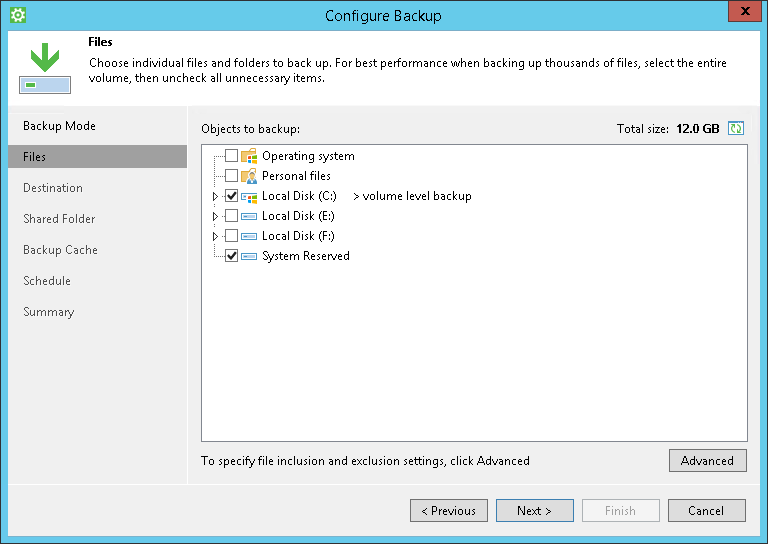Uncheck the System Reserved checkbox
Screen dimensions: 768x544
tap(231, 256)
